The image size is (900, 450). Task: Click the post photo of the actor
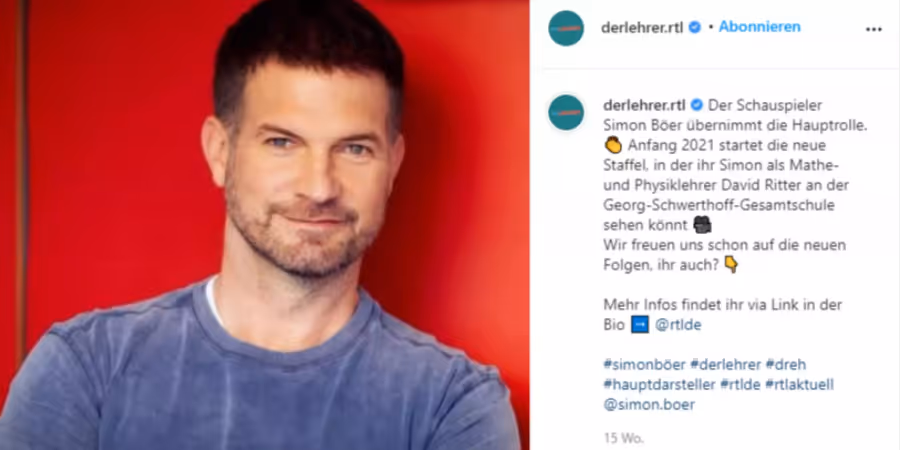click(x=265, y=225)
